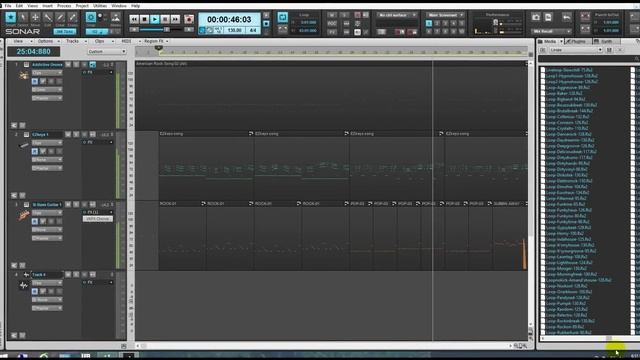Pick the Edit tool

48,17
